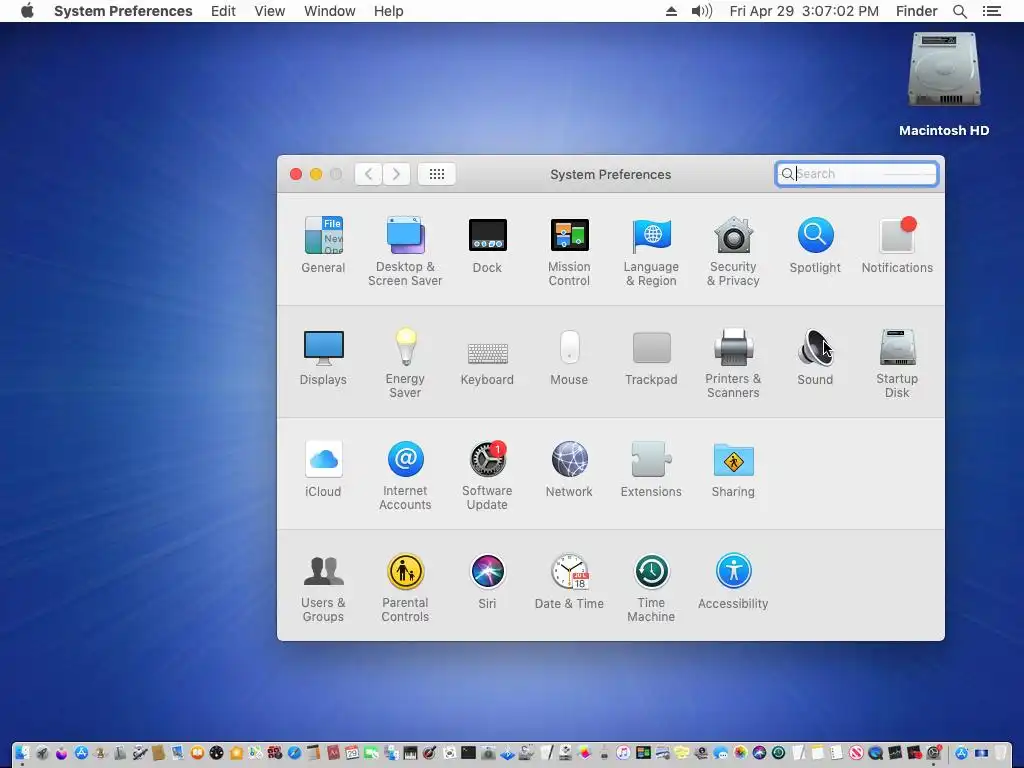Image resolution: width=1024 pixels, height=768 pixels.
Task: Open the Sound preference pane
Action: click(x=815, y=358)
